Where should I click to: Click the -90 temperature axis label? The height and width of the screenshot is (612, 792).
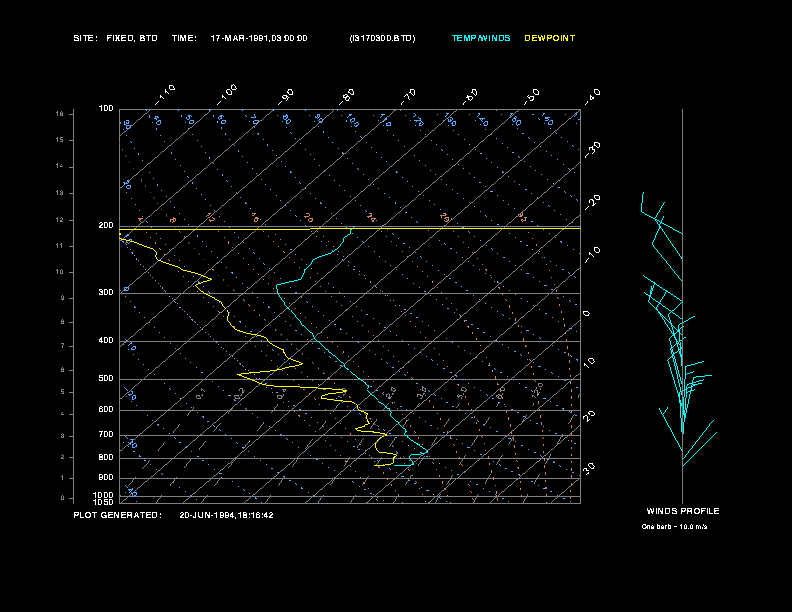286,97
